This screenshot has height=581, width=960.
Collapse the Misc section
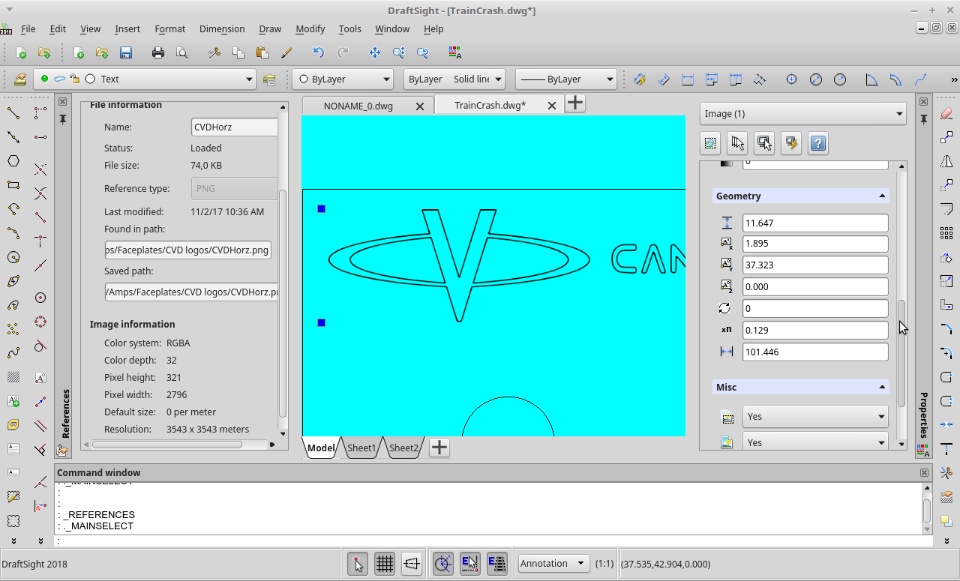882,387
